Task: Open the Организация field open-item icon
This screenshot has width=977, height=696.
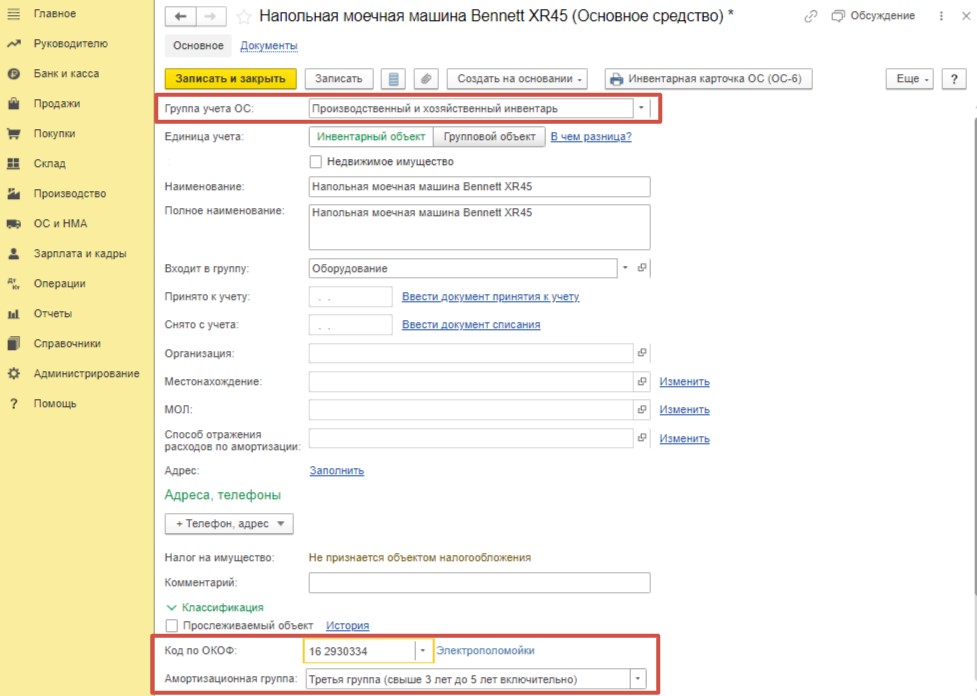Action: [x=642, y=353]
